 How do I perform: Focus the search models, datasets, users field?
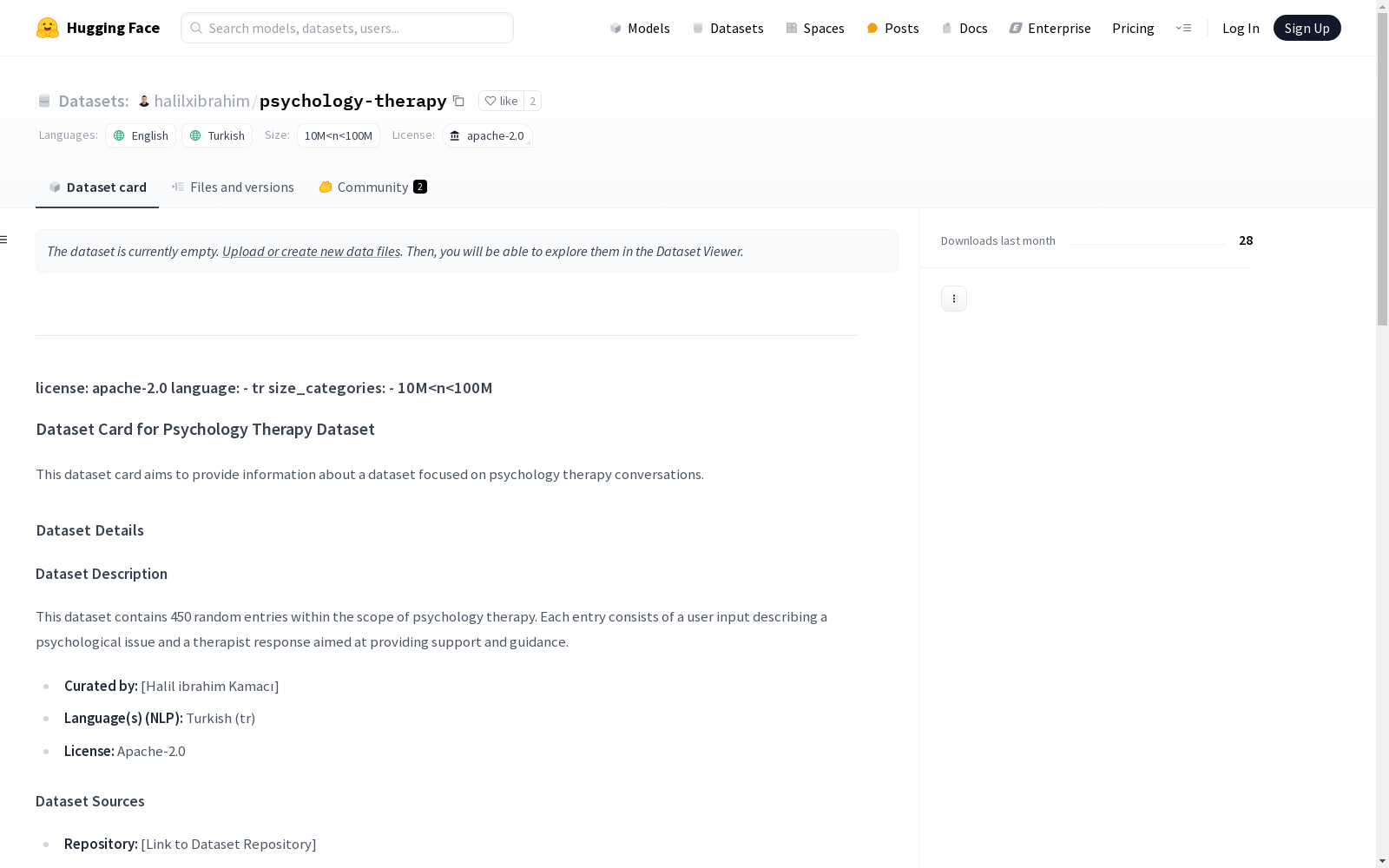coord(347,28)
